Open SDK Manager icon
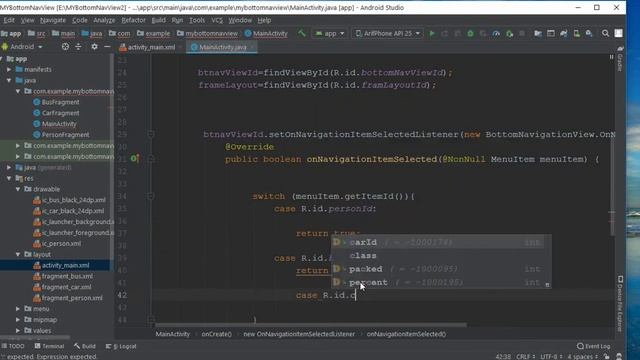The width and height of the screenshot is (640, 360). pos(589,33)
